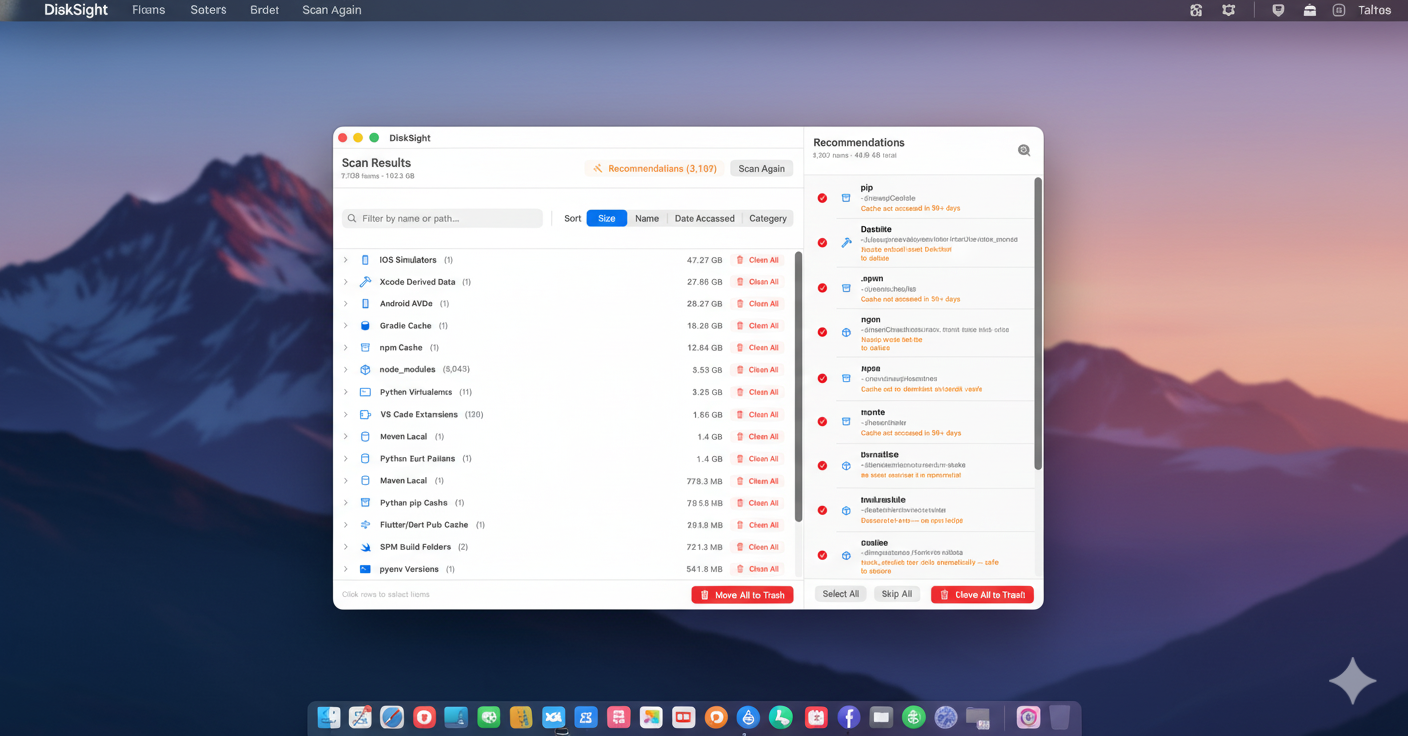Image resolution: width=1408 pixels, height=736 pixels.
Task: Select the iOS Simulators phone icon
Action: coord(366,259)
